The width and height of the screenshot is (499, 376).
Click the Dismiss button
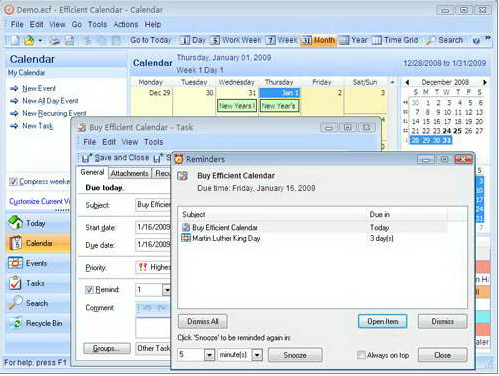(443, 322)
